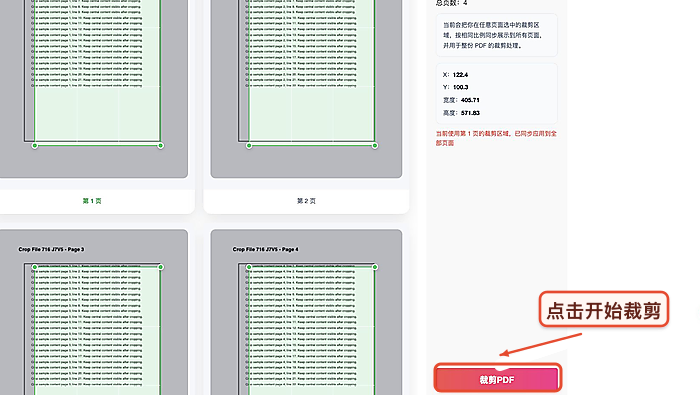Click page 4 top-right crop handle
Screen dimensions: 700x395
click(375, 267)
